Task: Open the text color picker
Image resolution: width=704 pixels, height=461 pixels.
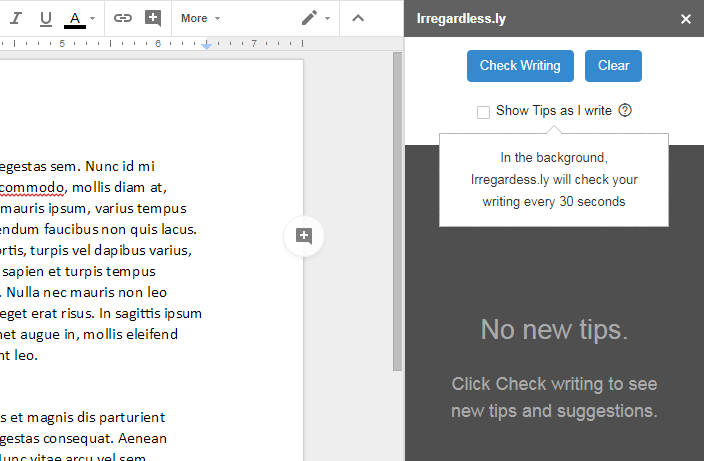Action: (75, 19)
